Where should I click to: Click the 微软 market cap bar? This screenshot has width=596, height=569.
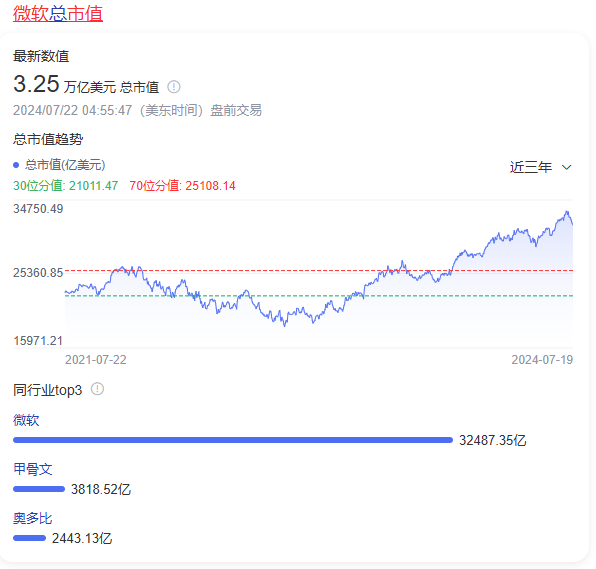pos(233,440)
